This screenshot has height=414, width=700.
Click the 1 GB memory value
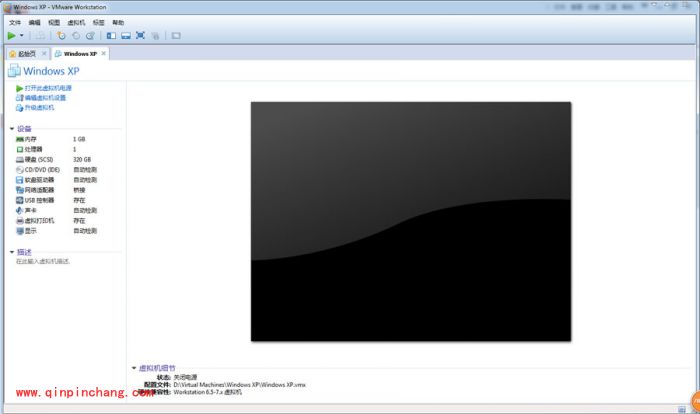[79, 139]
